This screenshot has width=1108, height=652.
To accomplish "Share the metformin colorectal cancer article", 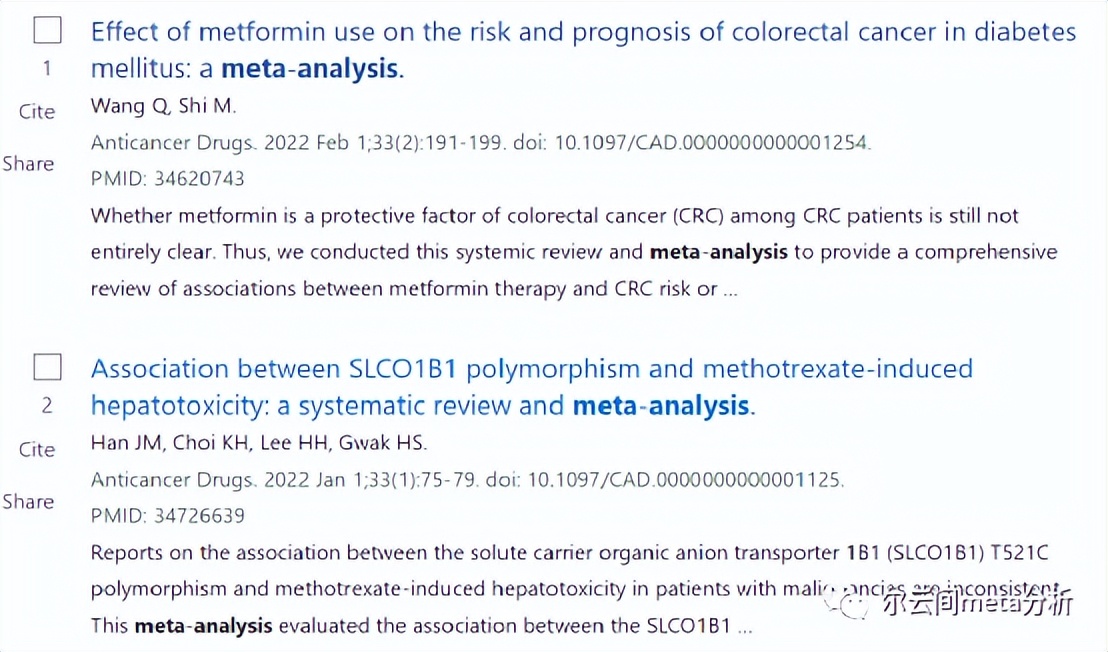I will [x=28, y=163].
